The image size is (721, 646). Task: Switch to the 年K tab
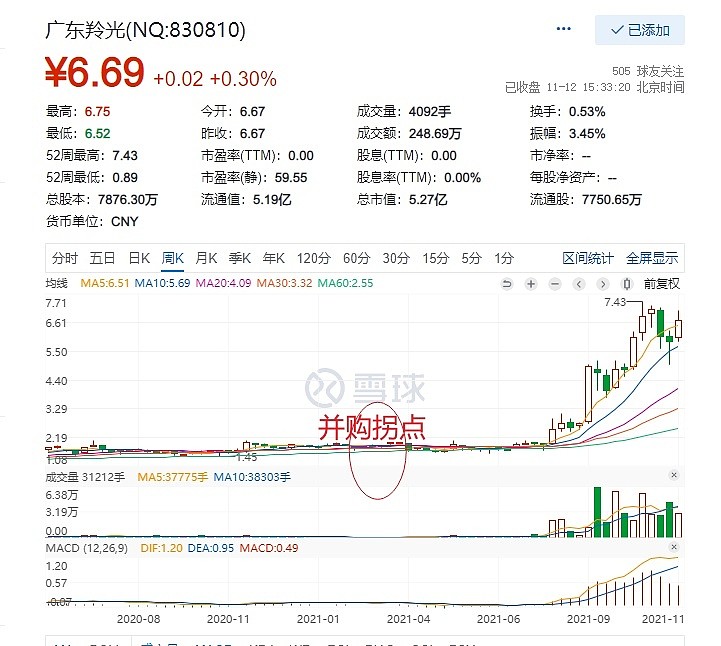click(x=274, y=258)
